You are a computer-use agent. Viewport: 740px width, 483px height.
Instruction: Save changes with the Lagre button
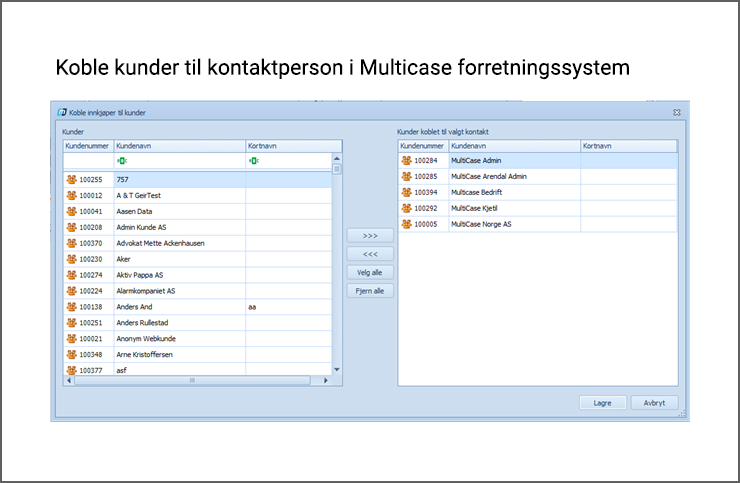click(603, 403)
